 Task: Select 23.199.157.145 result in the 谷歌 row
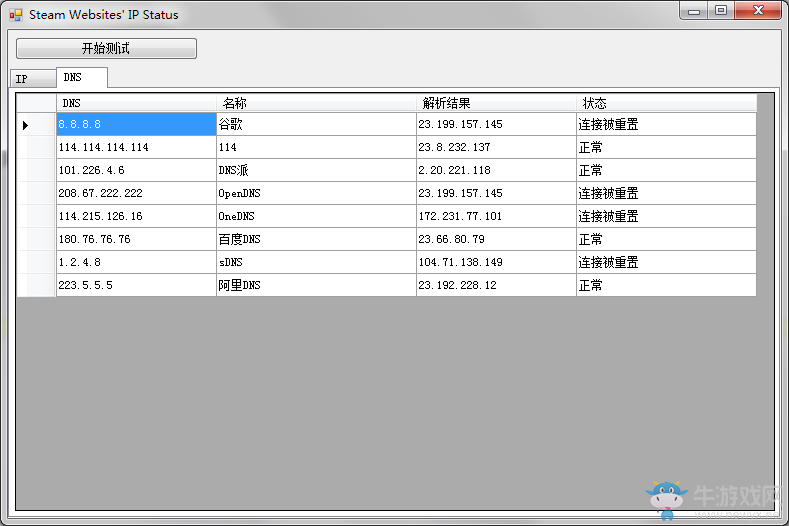[497, 124]
